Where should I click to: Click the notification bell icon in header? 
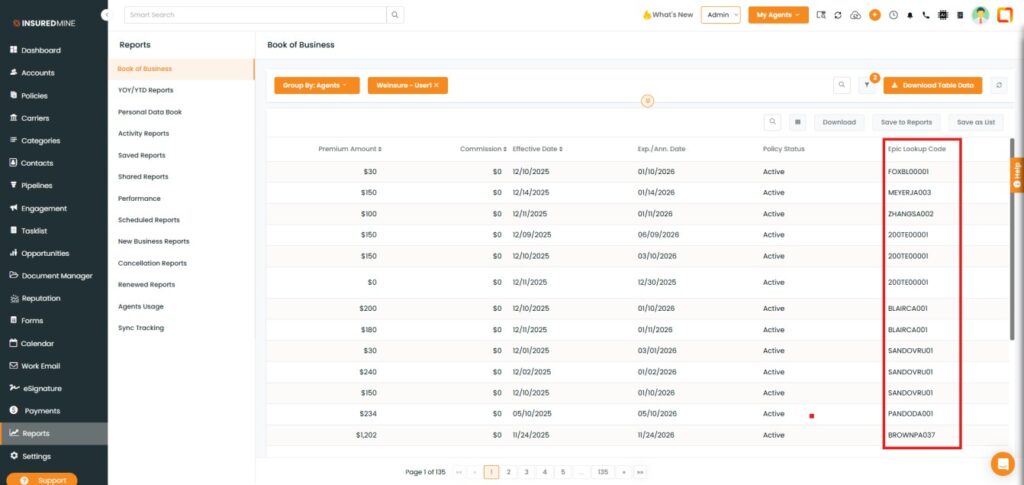909,15
